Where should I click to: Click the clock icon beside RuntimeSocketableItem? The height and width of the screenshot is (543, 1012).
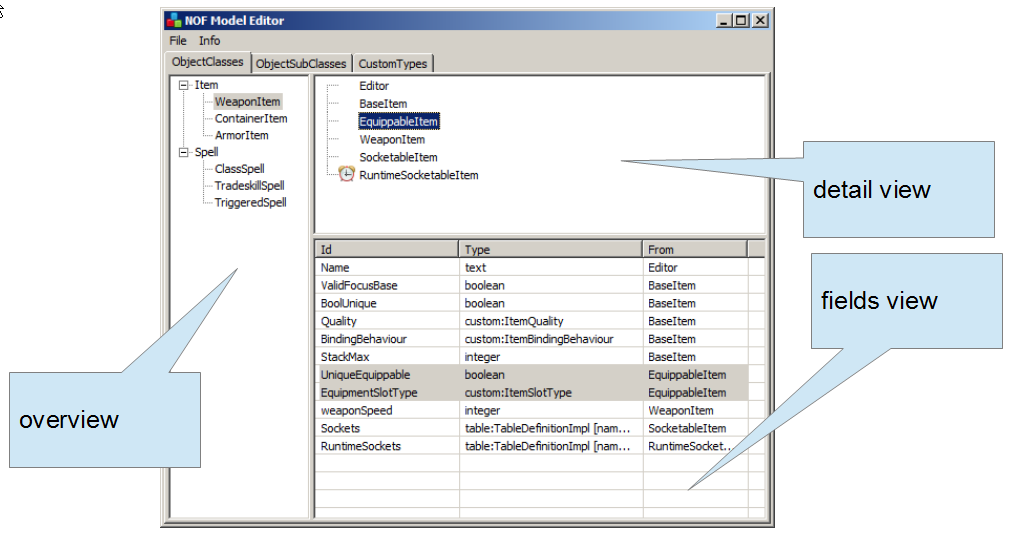coord(346,175)
